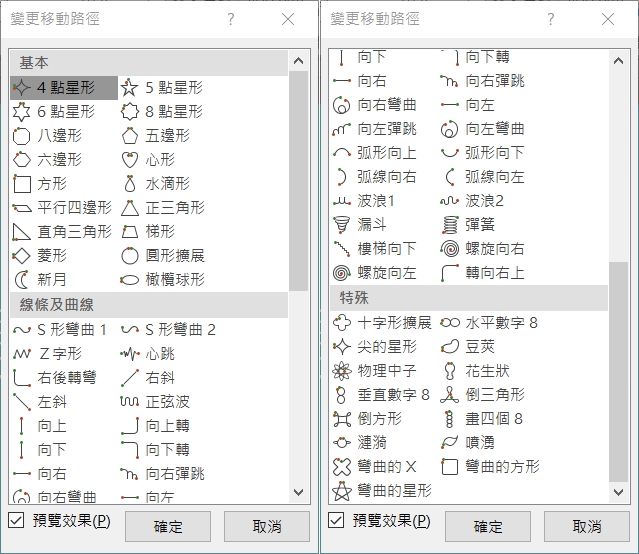Screen dimensions: 639x554
Task: Click the left list scrollbar thumb
Action: click(298, 181)
